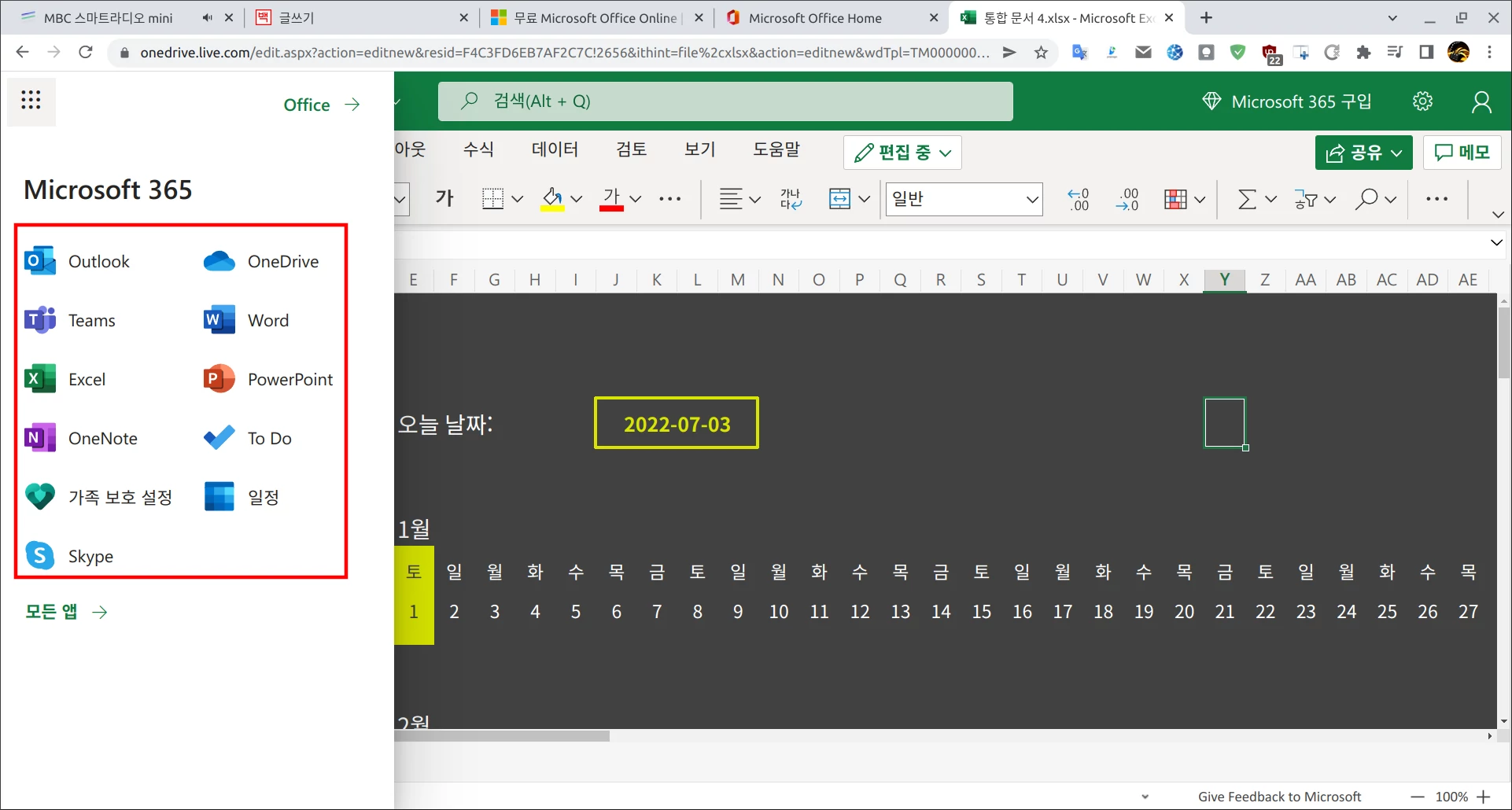Open the 편집 중 editing mode dropdown
Viewport: 1512px width, 810px height.
click(902, 153)
